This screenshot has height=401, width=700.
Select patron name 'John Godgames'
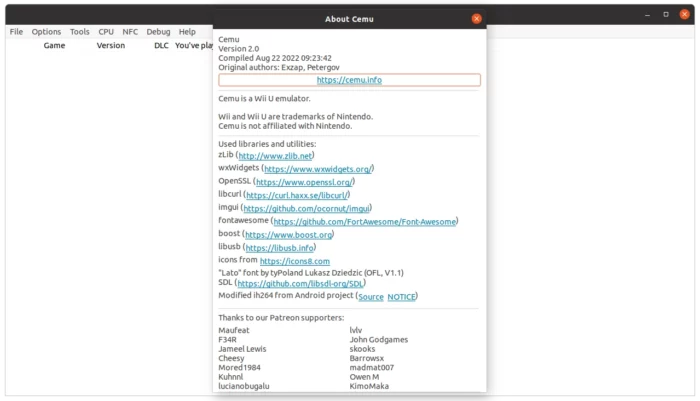tap(379, 340)
